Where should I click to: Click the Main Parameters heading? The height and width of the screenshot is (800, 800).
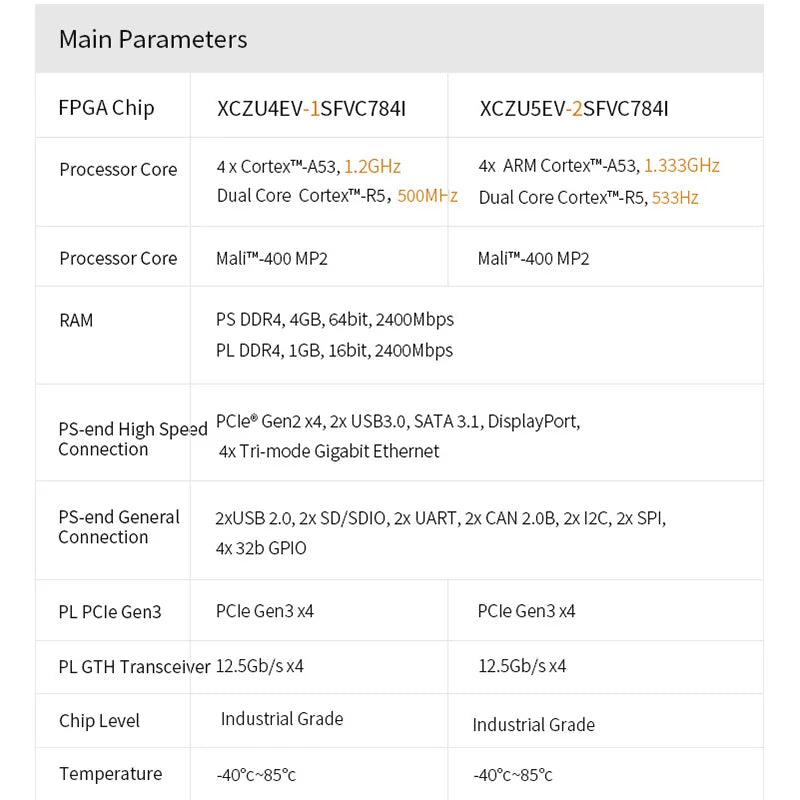[153, 40]
